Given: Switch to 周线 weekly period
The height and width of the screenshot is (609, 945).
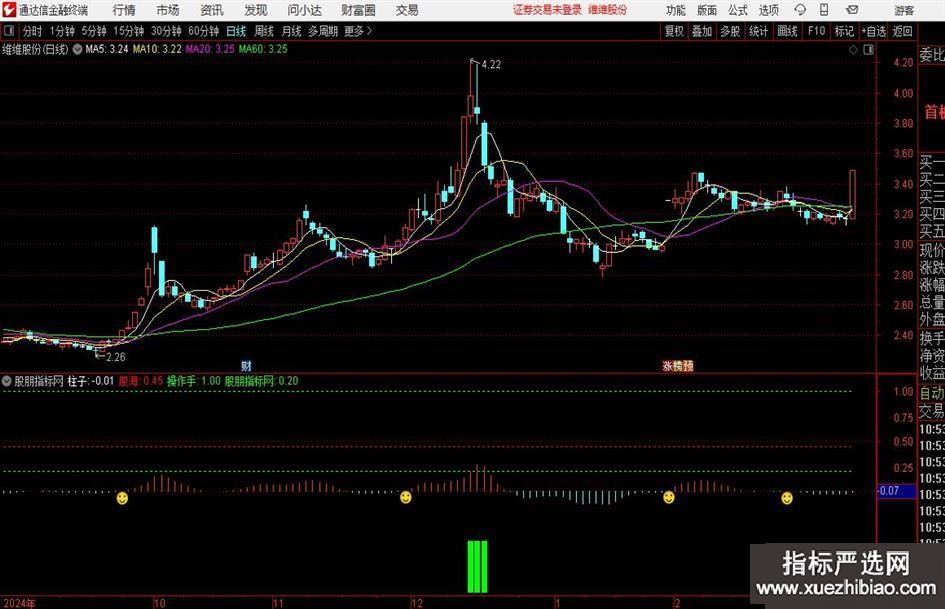Looking at the screenshot, I should click(263, 31).
